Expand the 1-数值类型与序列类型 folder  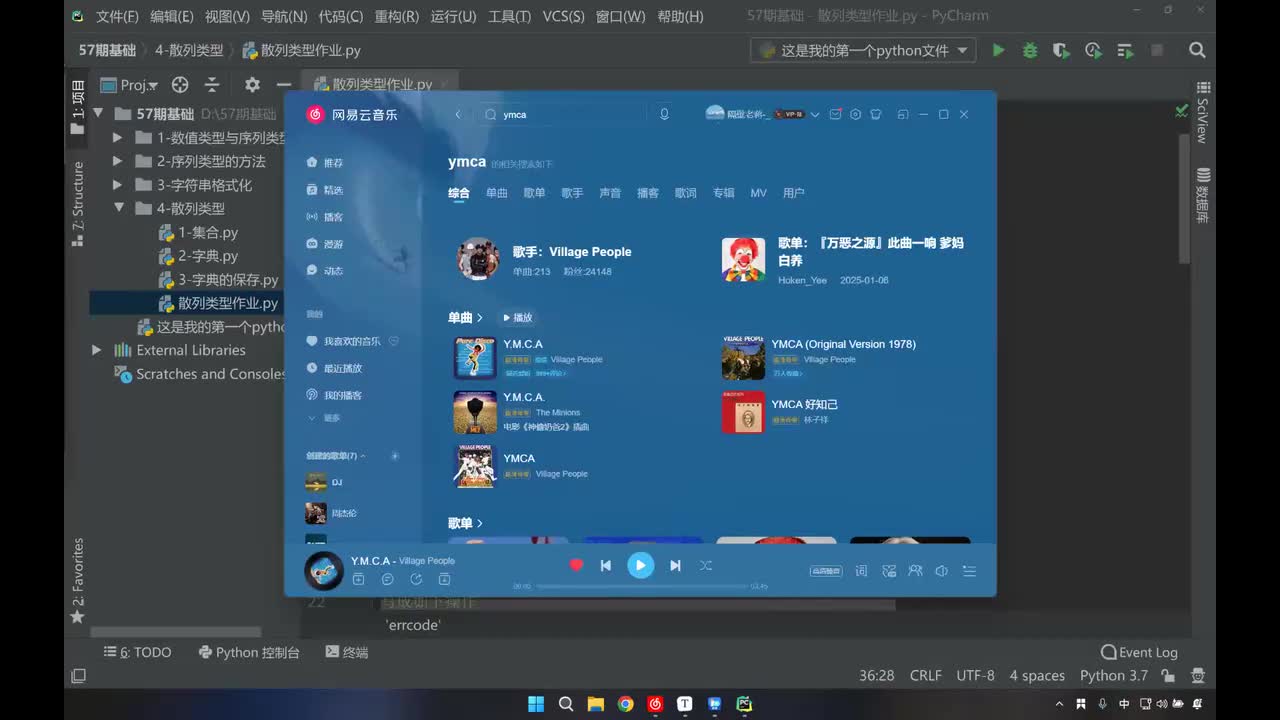[x=118, y=138]
